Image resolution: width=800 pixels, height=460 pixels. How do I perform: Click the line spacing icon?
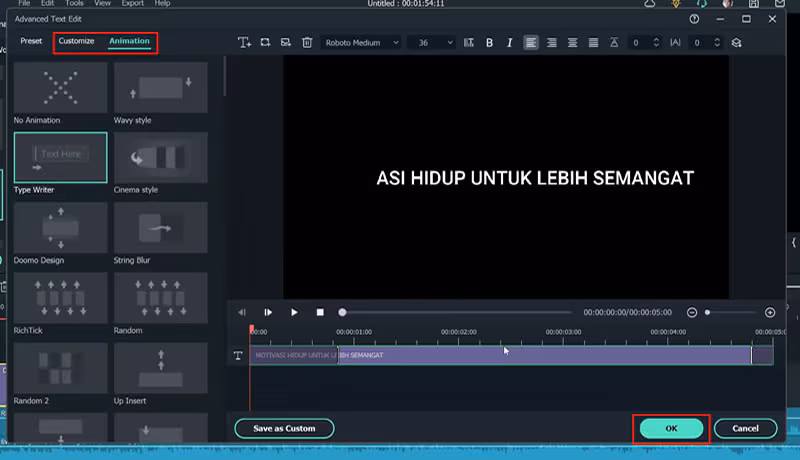coord(614,43)
